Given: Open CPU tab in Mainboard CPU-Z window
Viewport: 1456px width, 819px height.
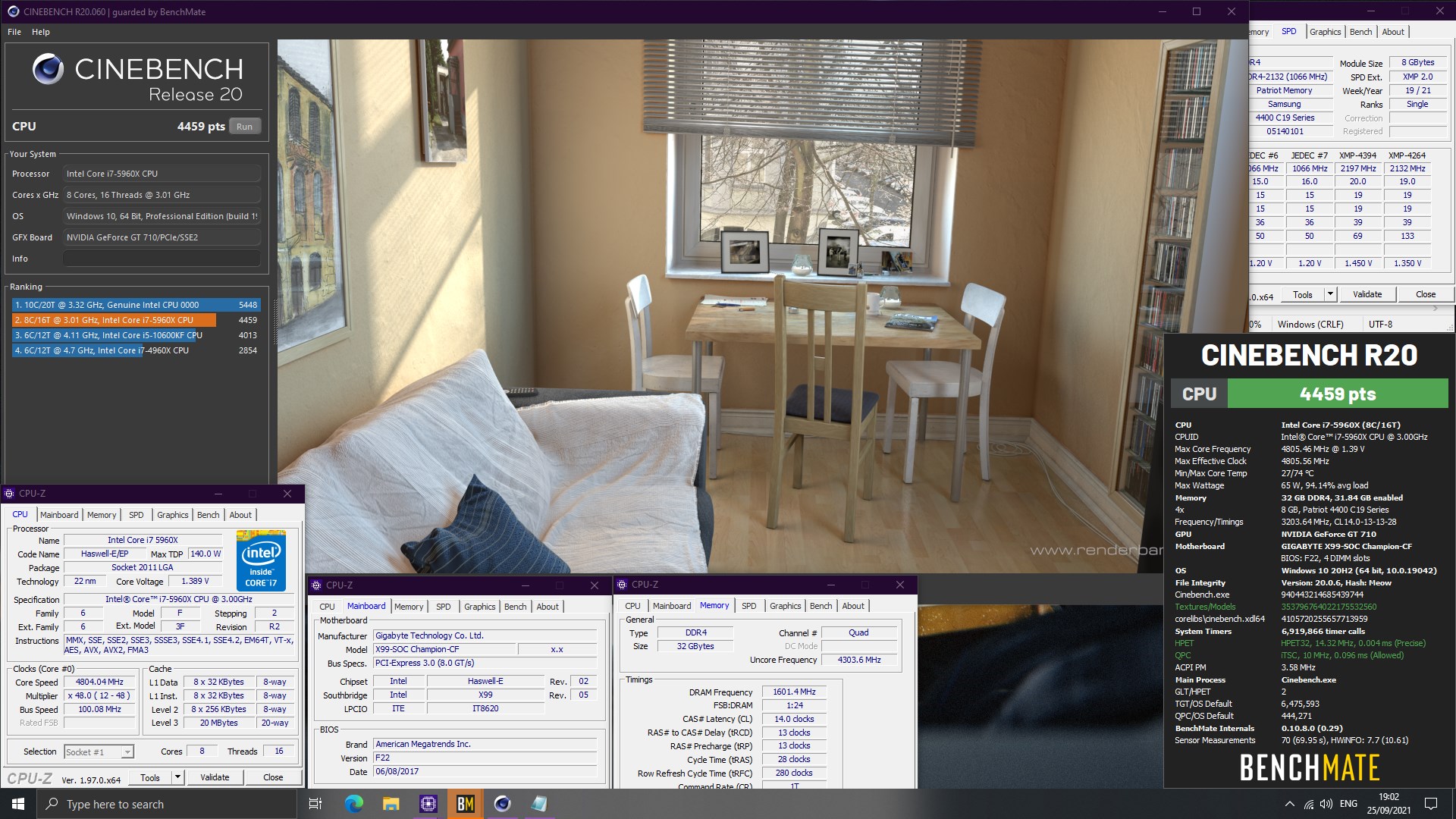Looking at the screenshot, I should (x=327, y=607).
